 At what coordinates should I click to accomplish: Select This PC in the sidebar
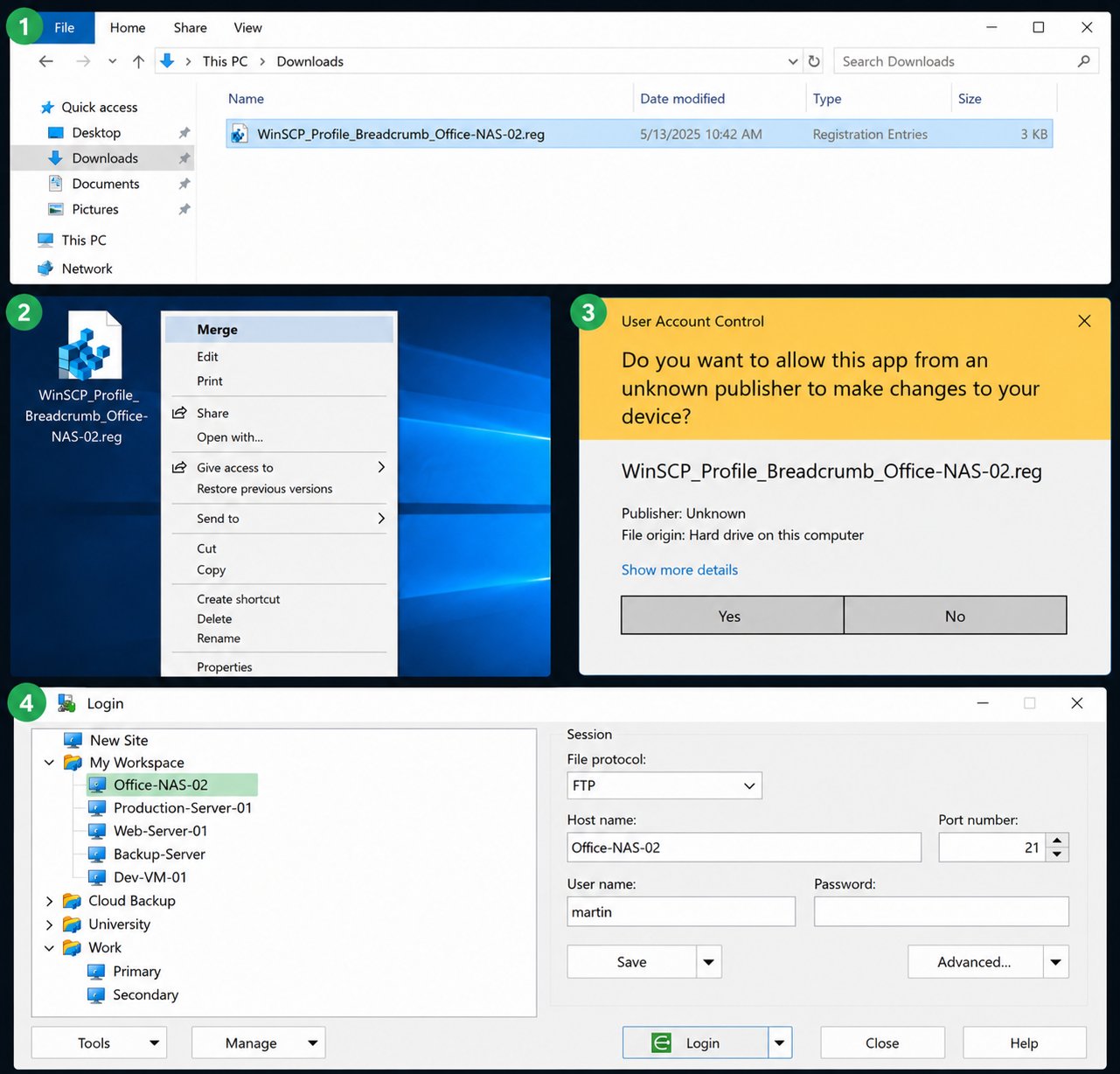(84, 240)
